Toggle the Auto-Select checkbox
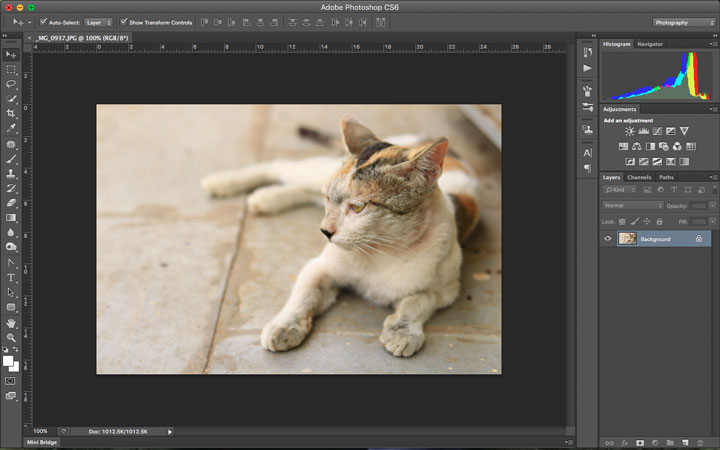The image size is (720, 450). click(x=43, y=21)
